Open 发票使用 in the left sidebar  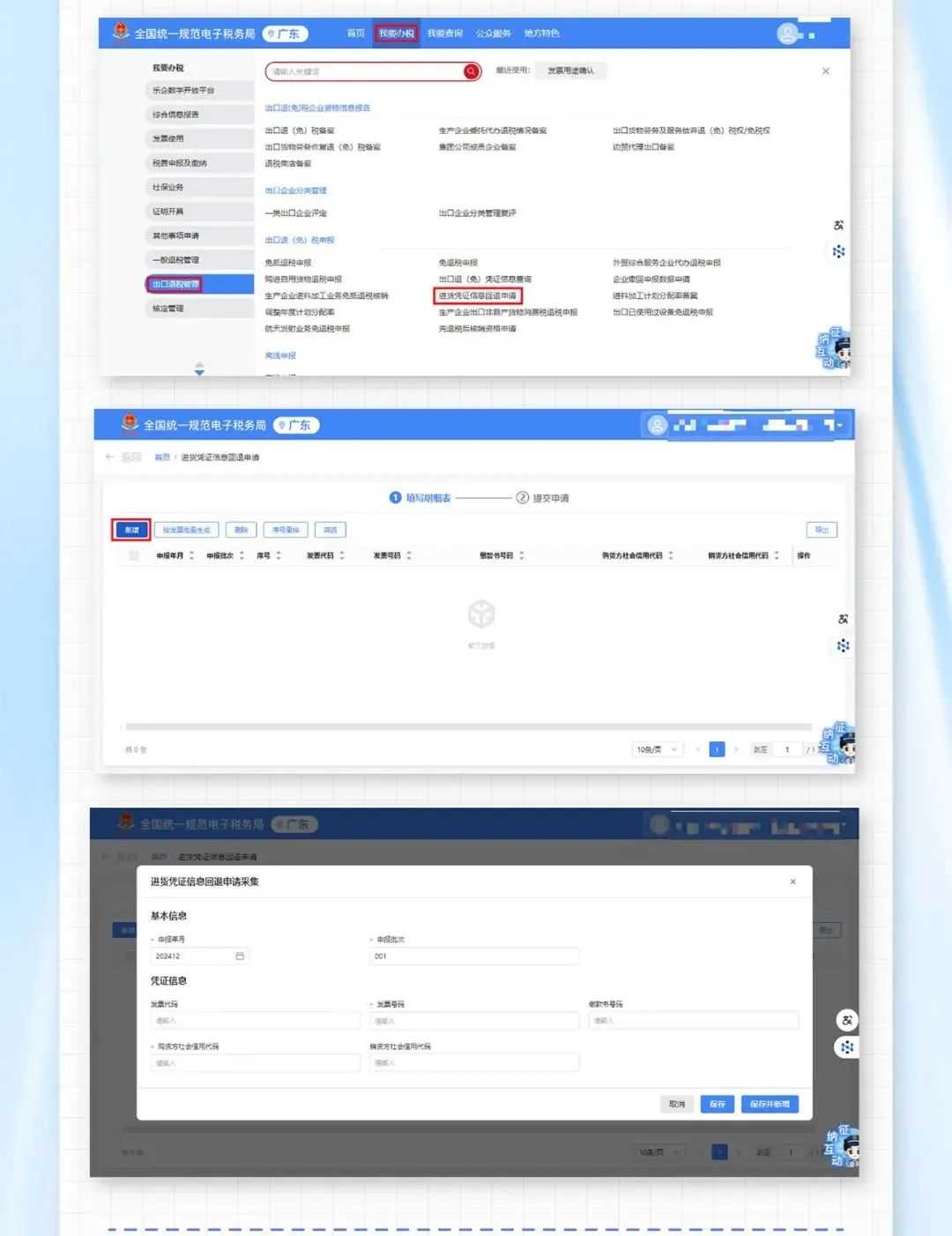(x=200, y=138)
